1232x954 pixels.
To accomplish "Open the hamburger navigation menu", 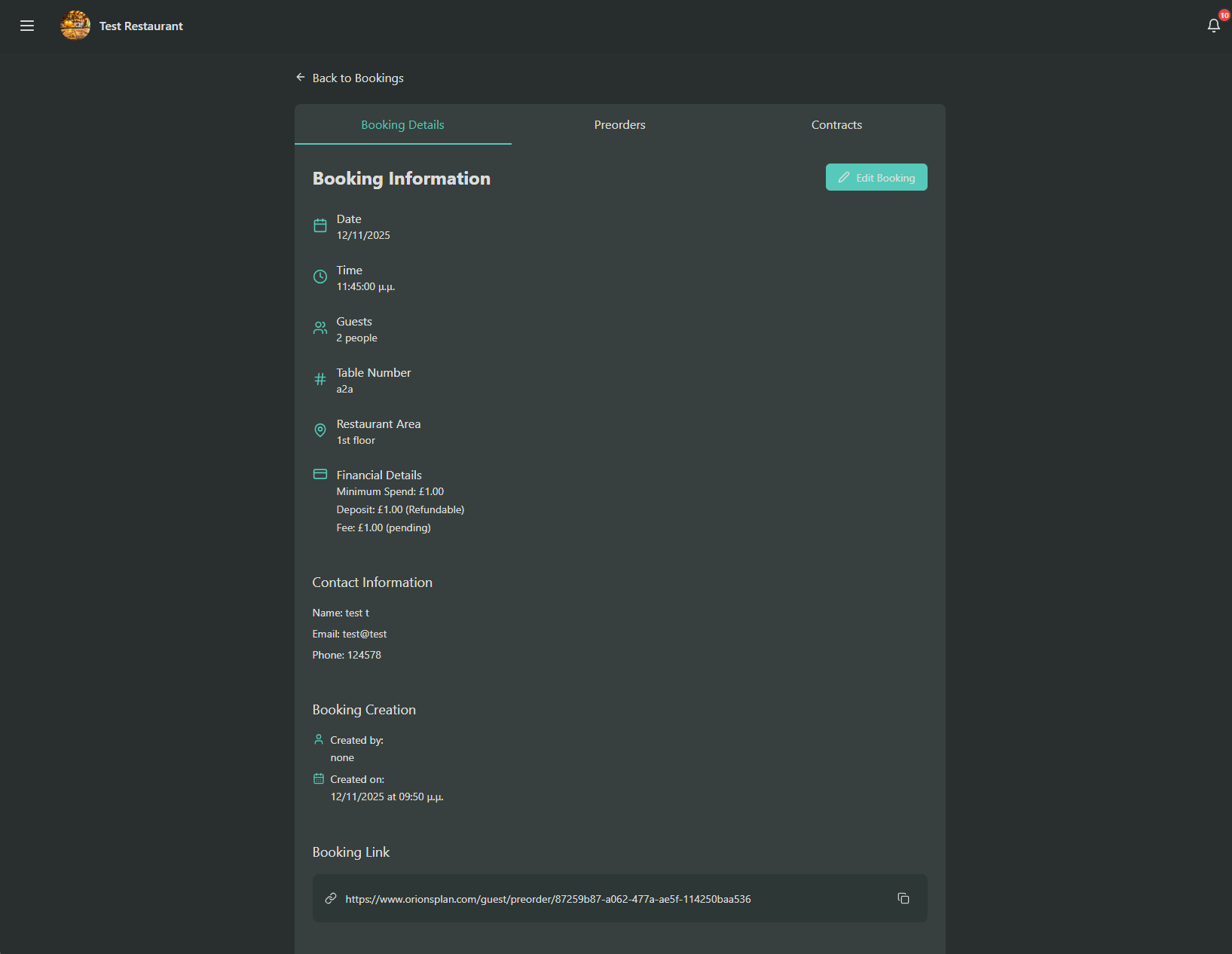I will (26, 25).
